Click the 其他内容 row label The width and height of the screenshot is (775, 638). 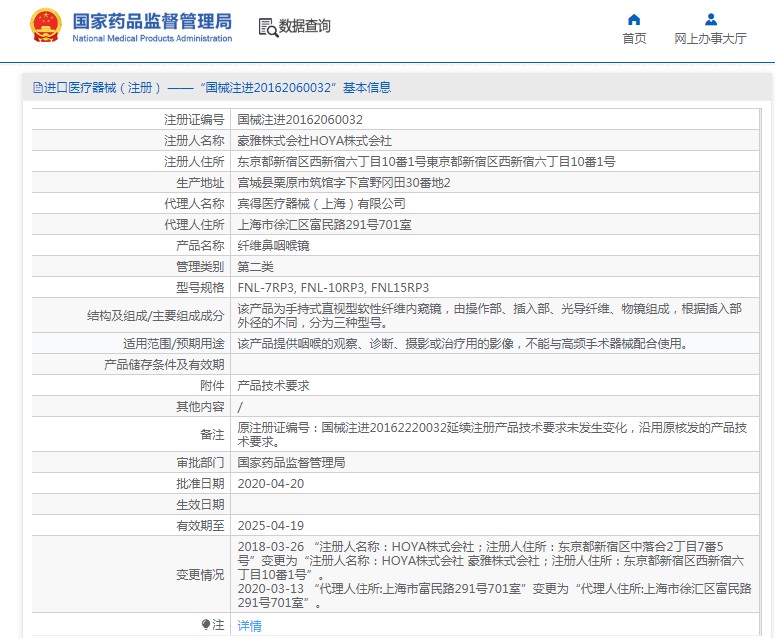[x=200, y=407]
